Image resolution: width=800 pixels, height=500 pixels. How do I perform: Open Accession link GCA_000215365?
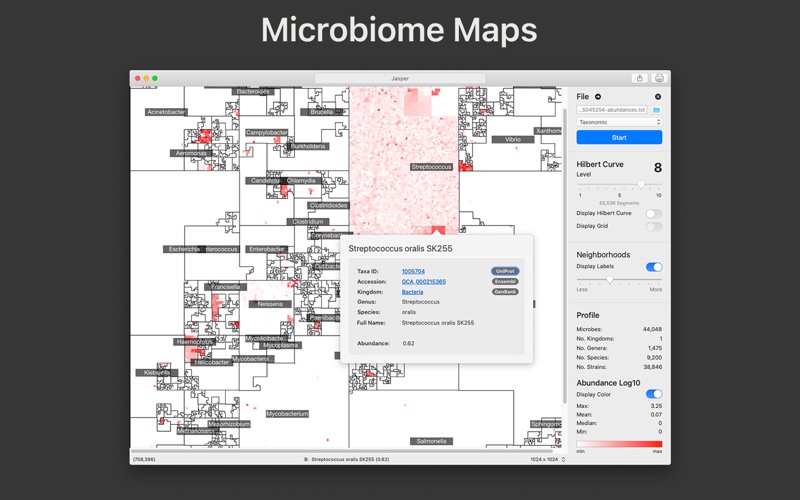click(423, 282)
